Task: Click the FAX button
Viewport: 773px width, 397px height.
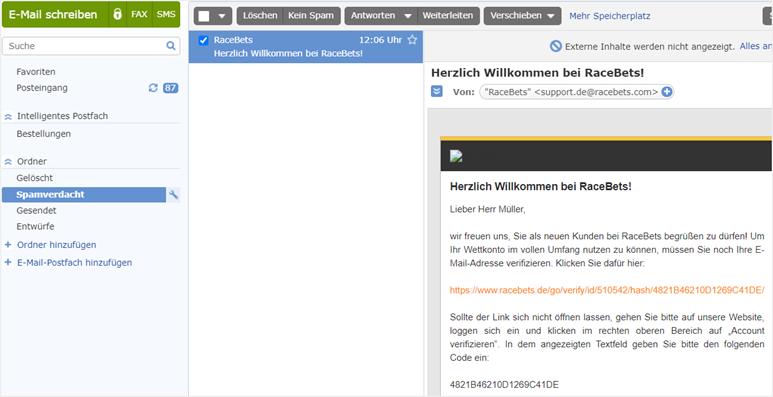Action: [x=139, y=15]
